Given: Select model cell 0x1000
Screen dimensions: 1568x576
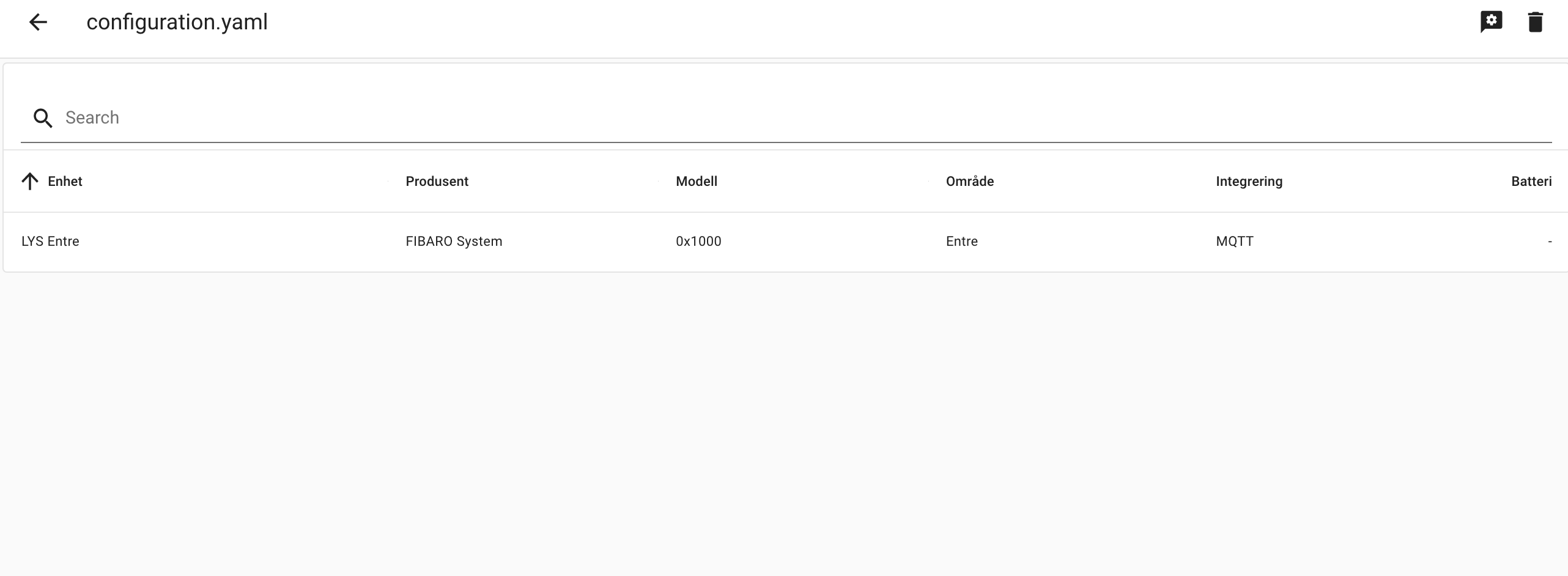Looking at the screenshot, I should coord(698,242).
